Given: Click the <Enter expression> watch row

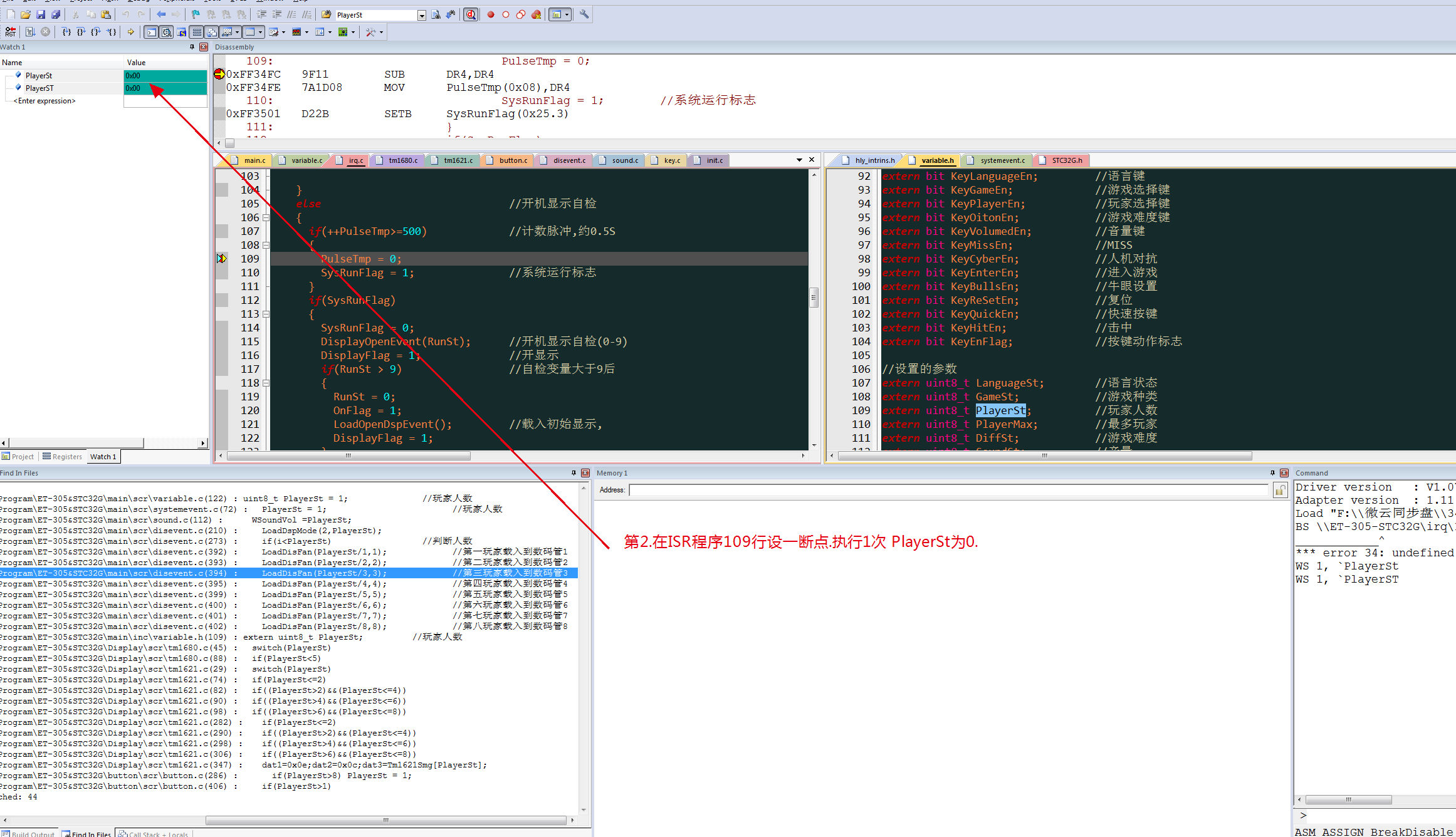Looking at the screenshot, I should tap(104, 101).
